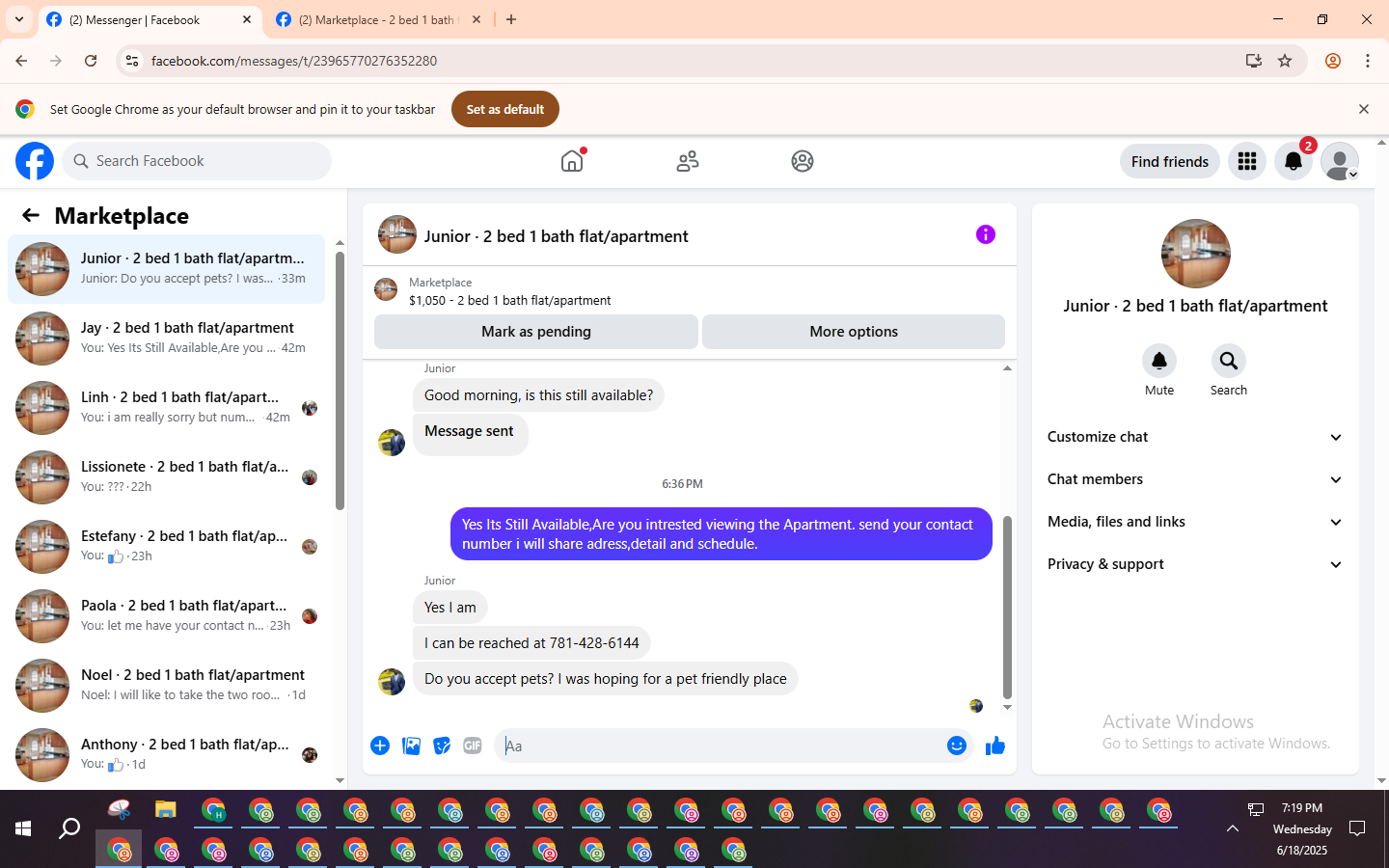1389x868 pixels.
Task: Expand Privacy & support section
Action: 1195,564
